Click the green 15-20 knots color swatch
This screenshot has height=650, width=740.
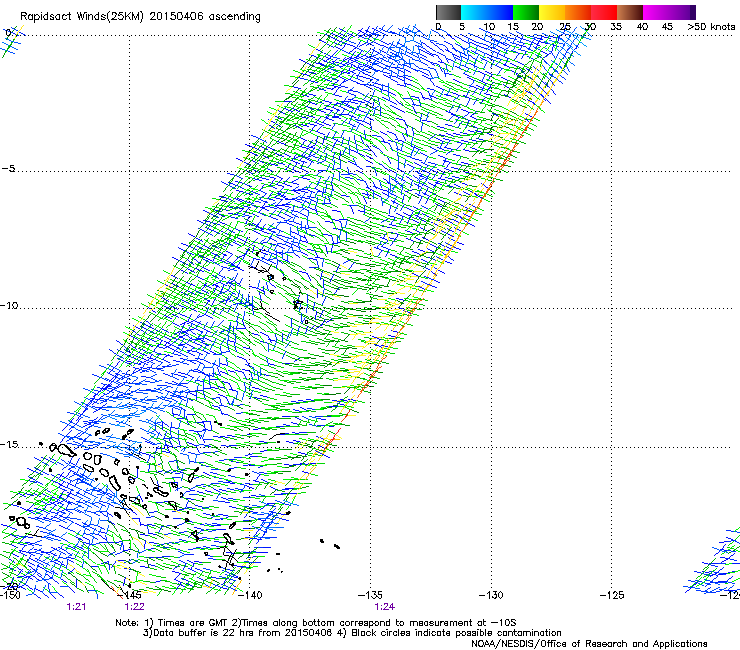[526, 12]
